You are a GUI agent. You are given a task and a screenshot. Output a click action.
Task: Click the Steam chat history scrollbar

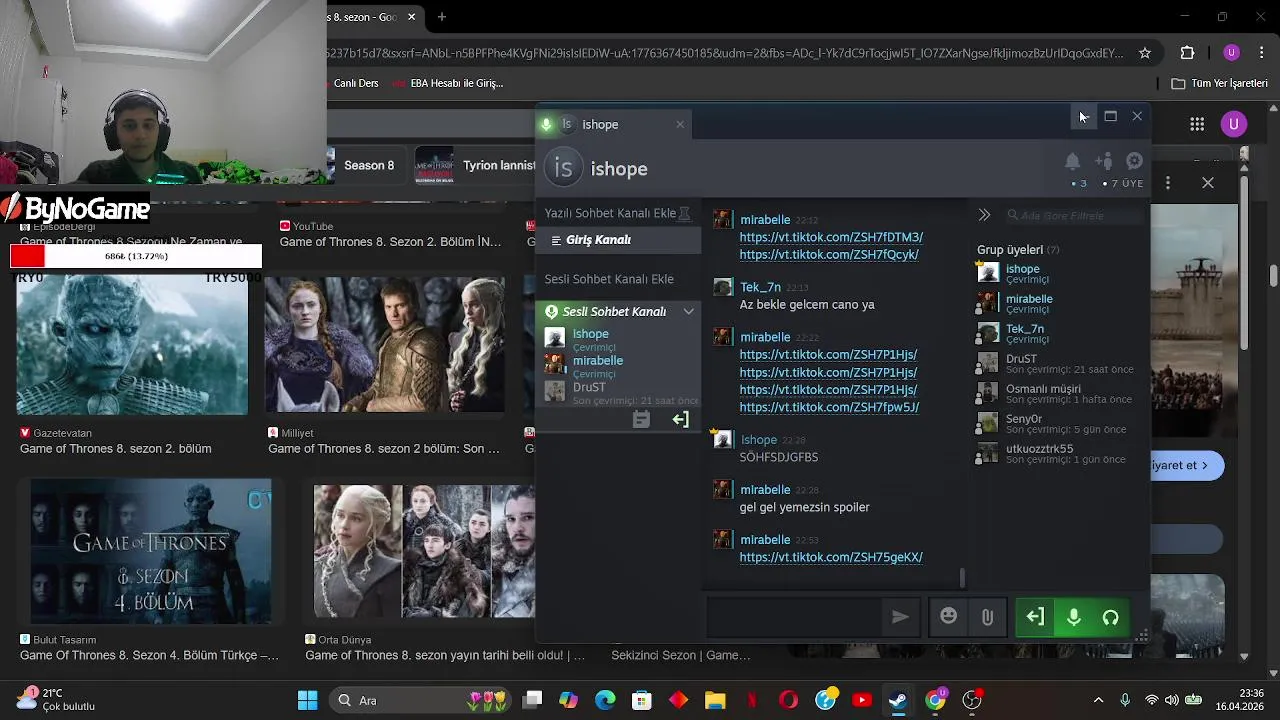pos(963,578)
